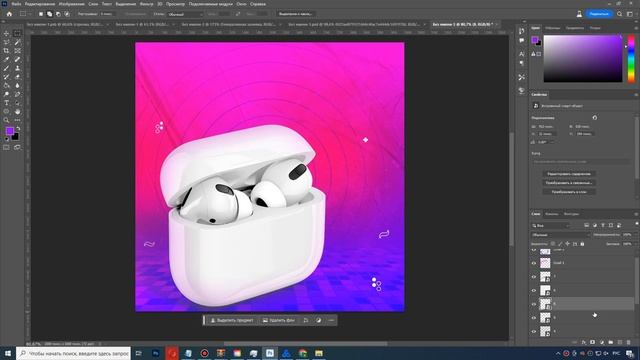The image size is (640, 360).
Task: Open the search icon in top right
Action: (x=620, y=14)
